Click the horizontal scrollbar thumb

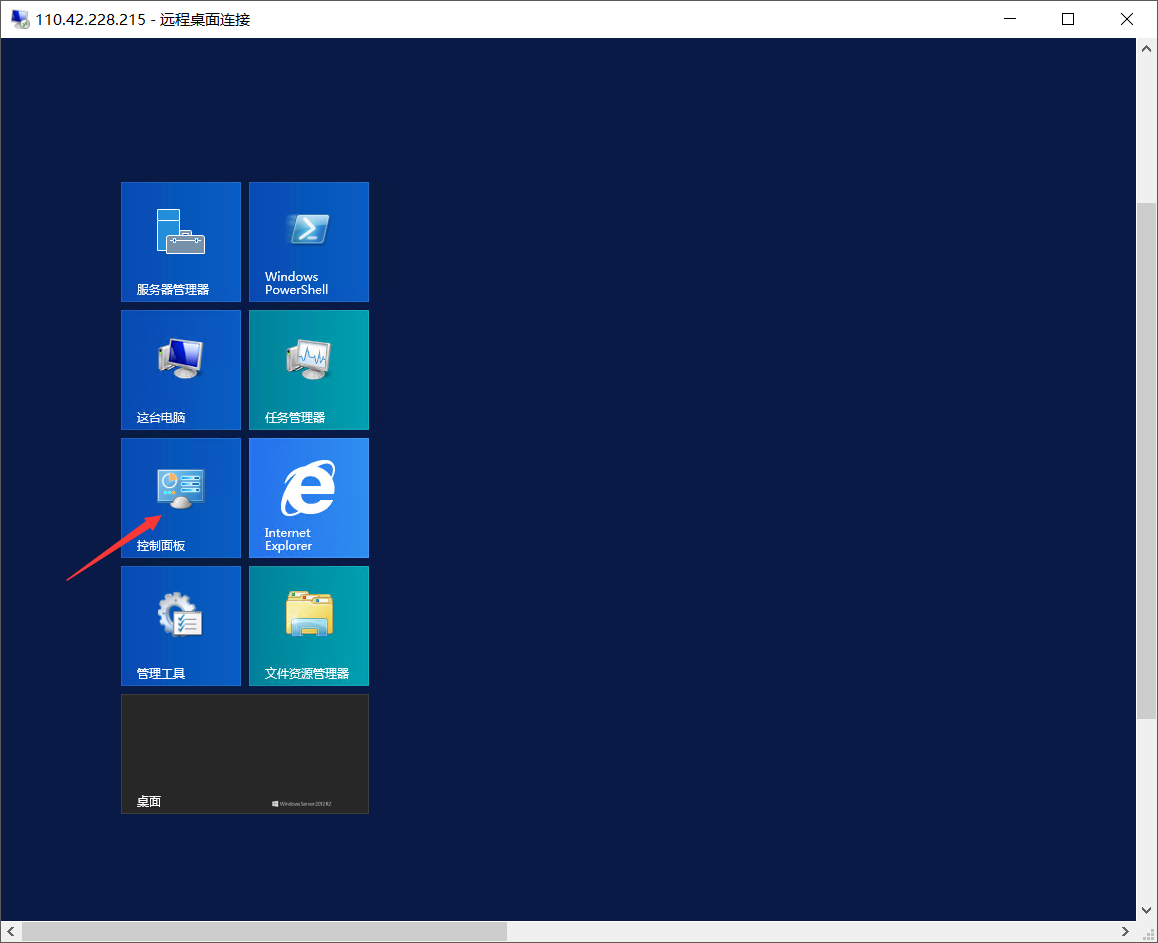tap(264, 932)
